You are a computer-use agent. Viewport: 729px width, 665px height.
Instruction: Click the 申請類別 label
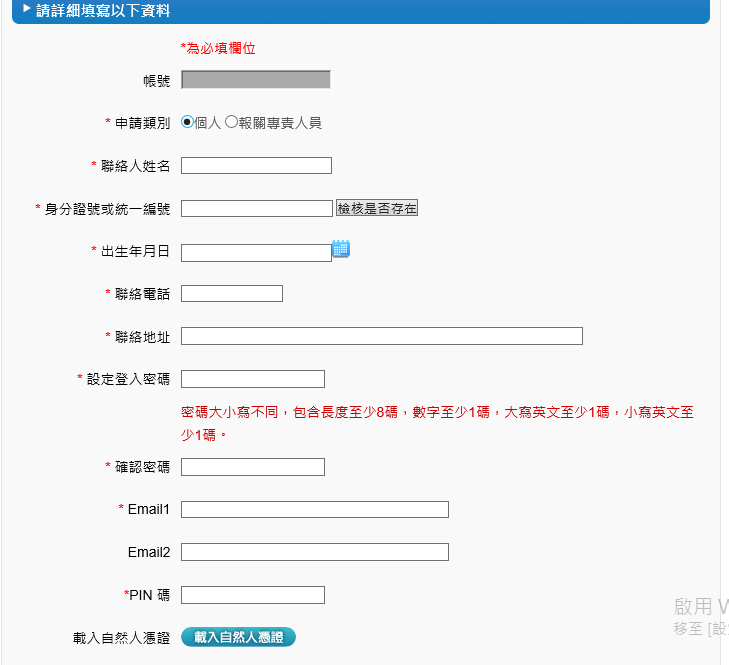142,123
